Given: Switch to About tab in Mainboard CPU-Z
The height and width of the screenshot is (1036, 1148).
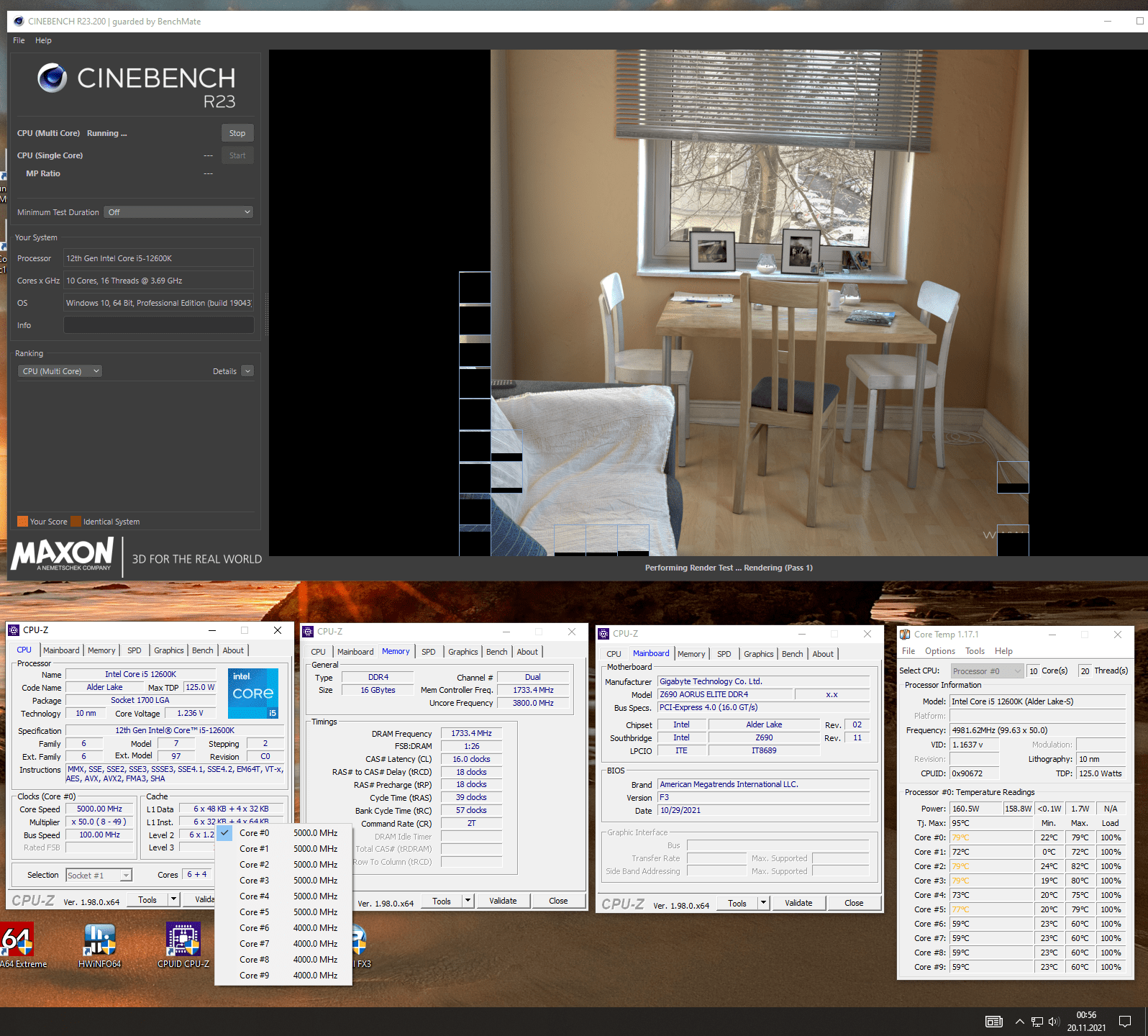Looking at the screenshot, I should coord(823,654).
